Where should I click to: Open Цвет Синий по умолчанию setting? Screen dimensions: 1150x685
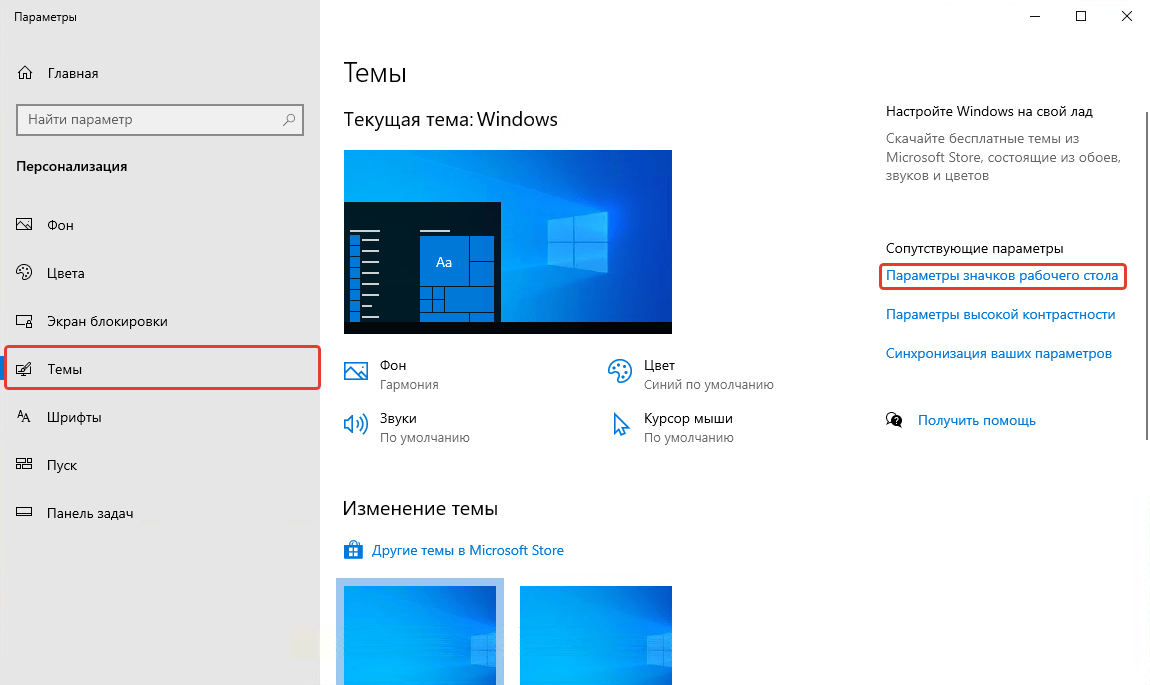click(690, 374)
